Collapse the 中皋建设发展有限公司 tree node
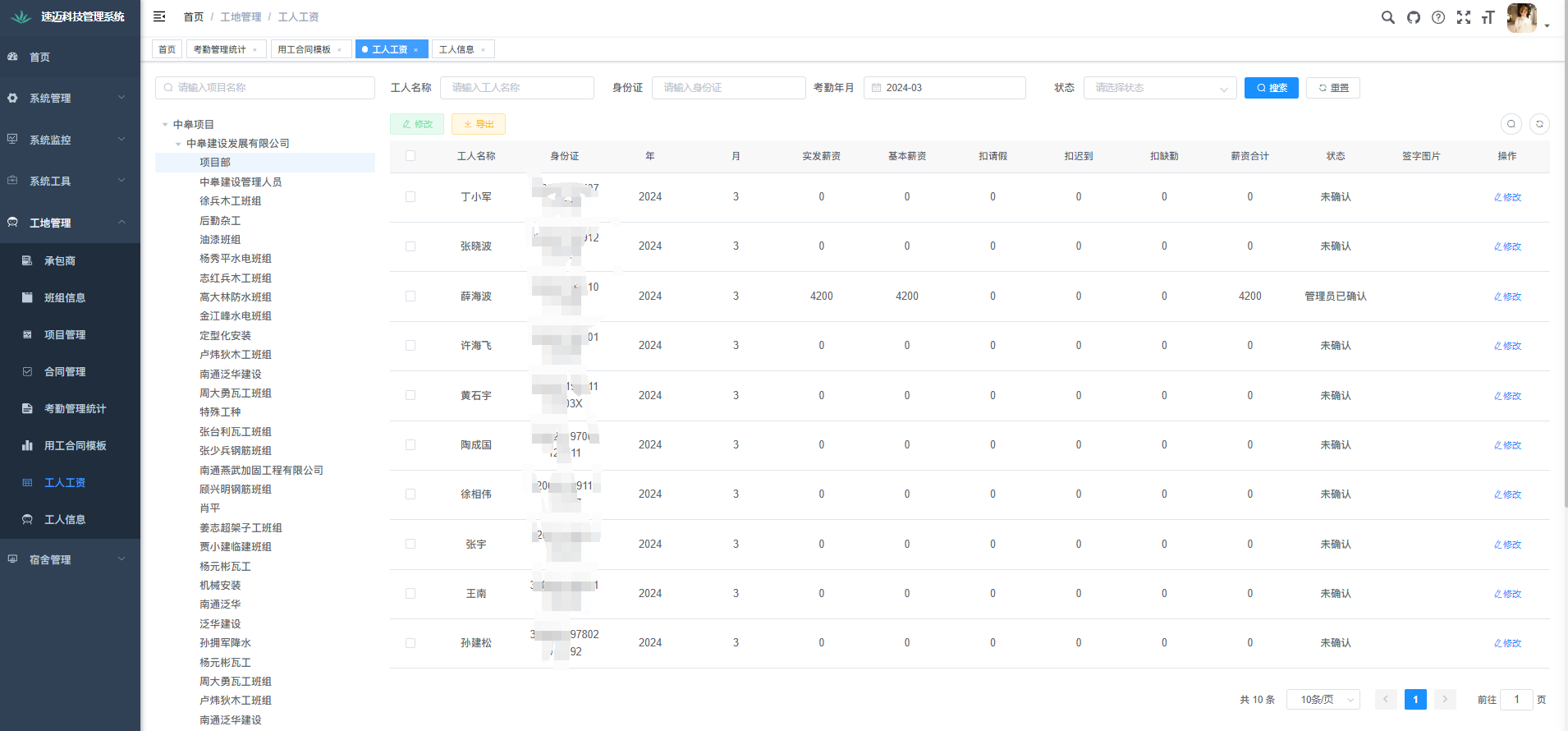The image size is (1568, 731). tap(178, 144)
